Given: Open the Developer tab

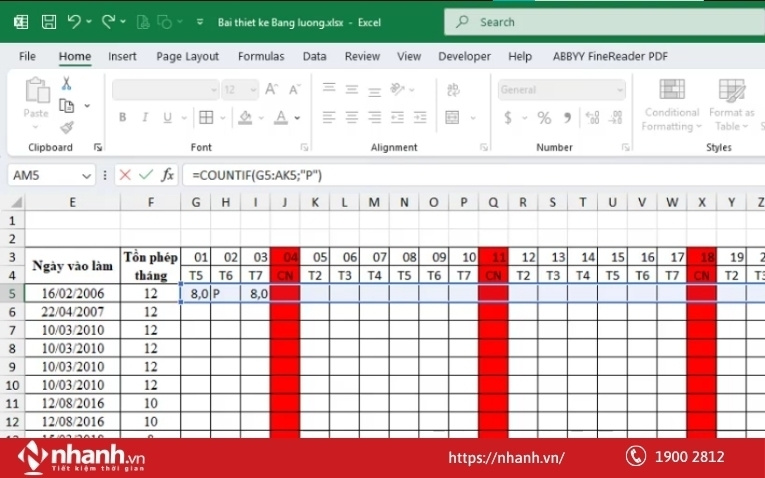Looking at the screenshot, I should pos(464,56).
